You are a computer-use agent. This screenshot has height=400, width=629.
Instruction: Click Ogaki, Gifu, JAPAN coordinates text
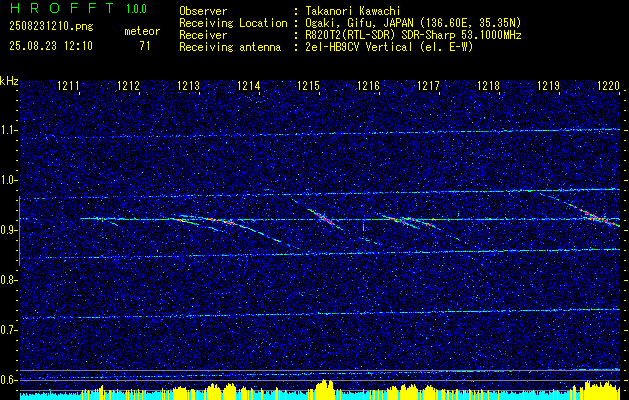pos(413,23)
